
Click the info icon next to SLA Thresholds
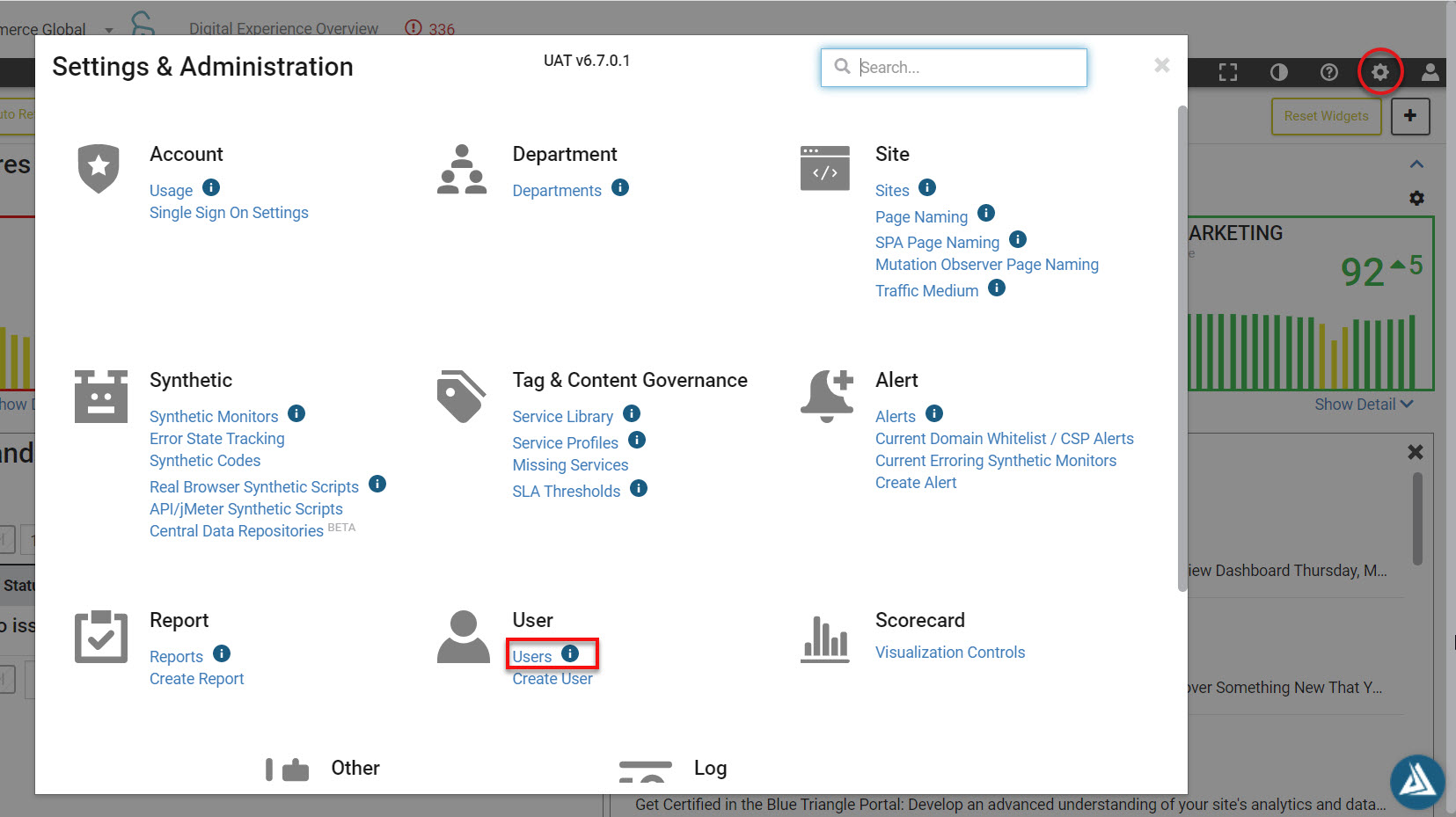[x=639, y=488]
